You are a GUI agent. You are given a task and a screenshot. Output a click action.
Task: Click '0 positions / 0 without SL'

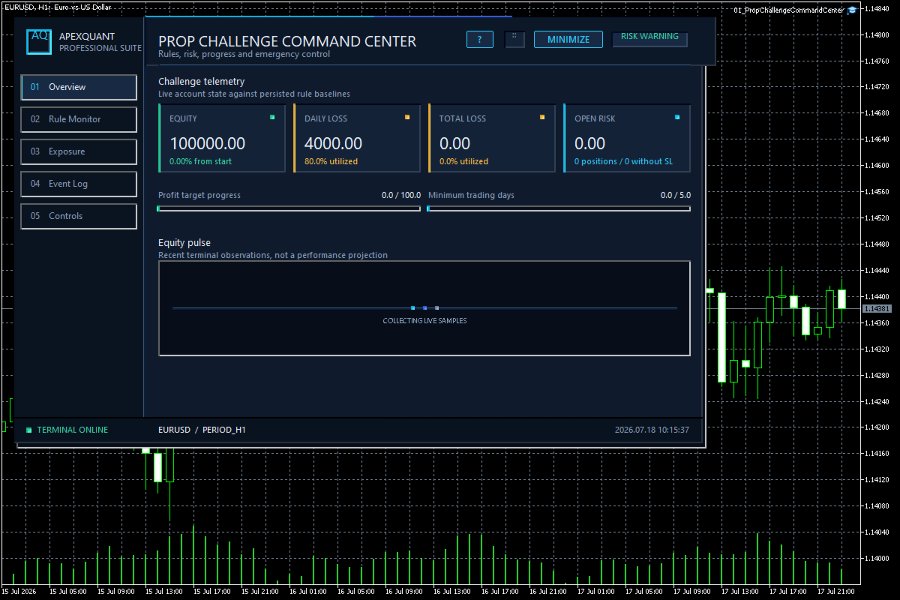point(623,161)
